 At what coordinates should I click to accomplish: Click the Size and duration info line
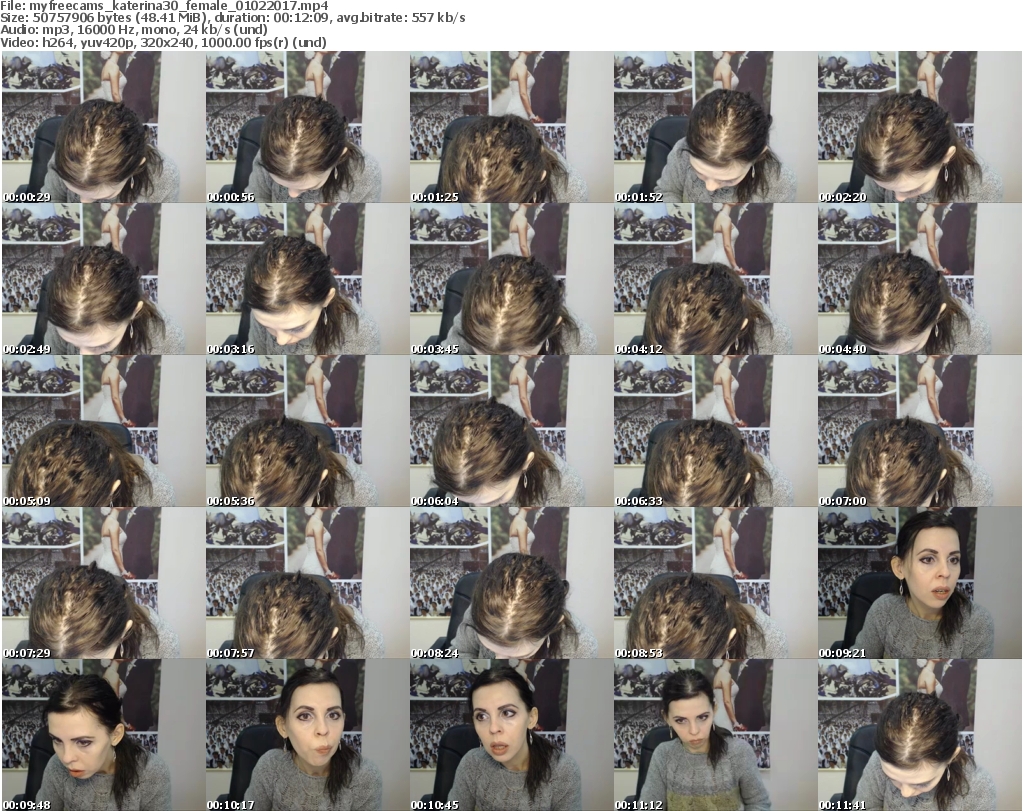point(232,18)
